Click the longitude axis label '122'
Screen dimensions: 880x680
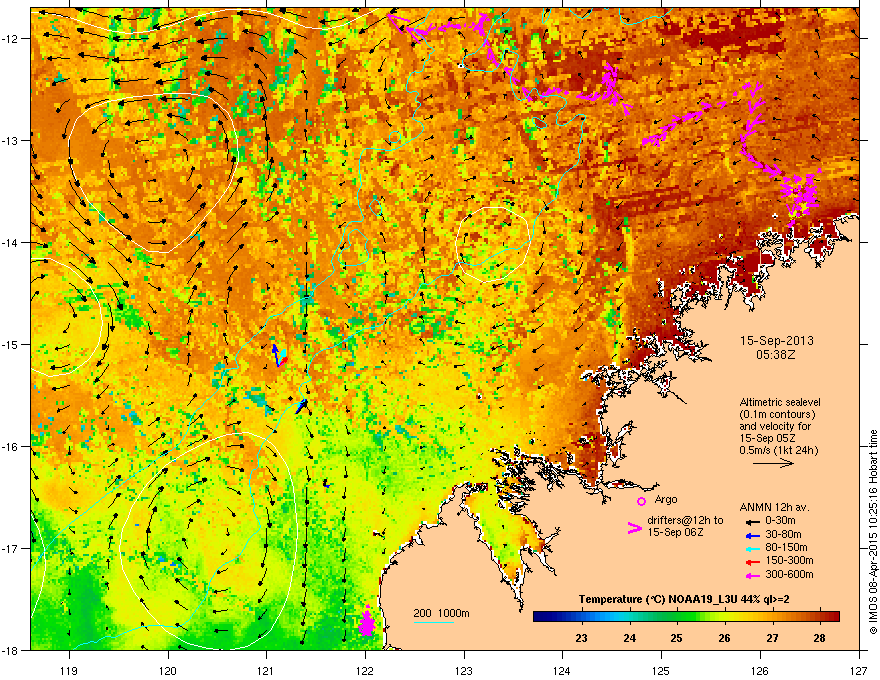coord(365,670)
